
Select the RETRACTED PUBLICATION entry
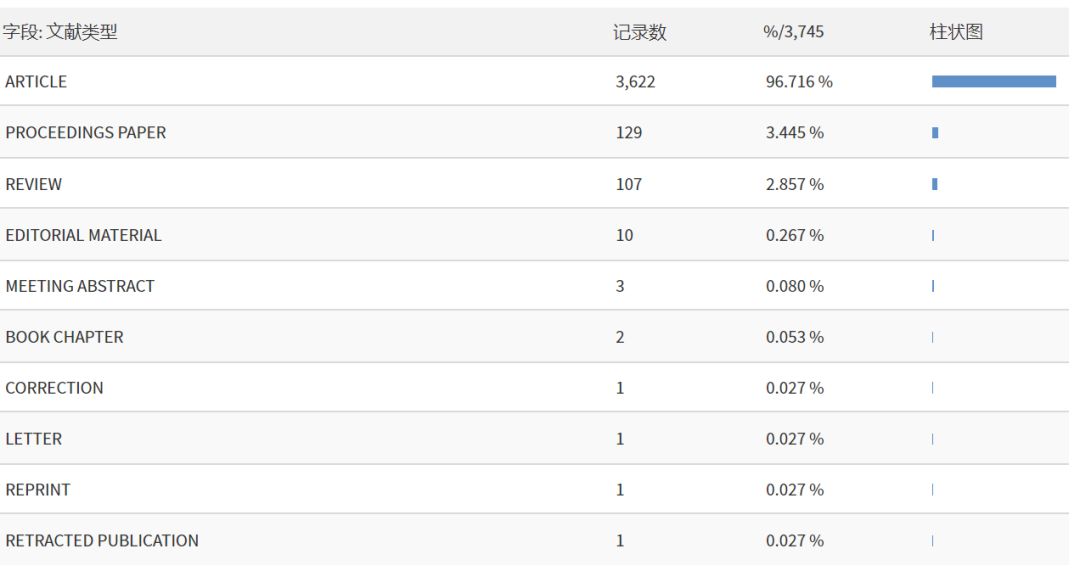pyautogui.click(x=102, y=542)
